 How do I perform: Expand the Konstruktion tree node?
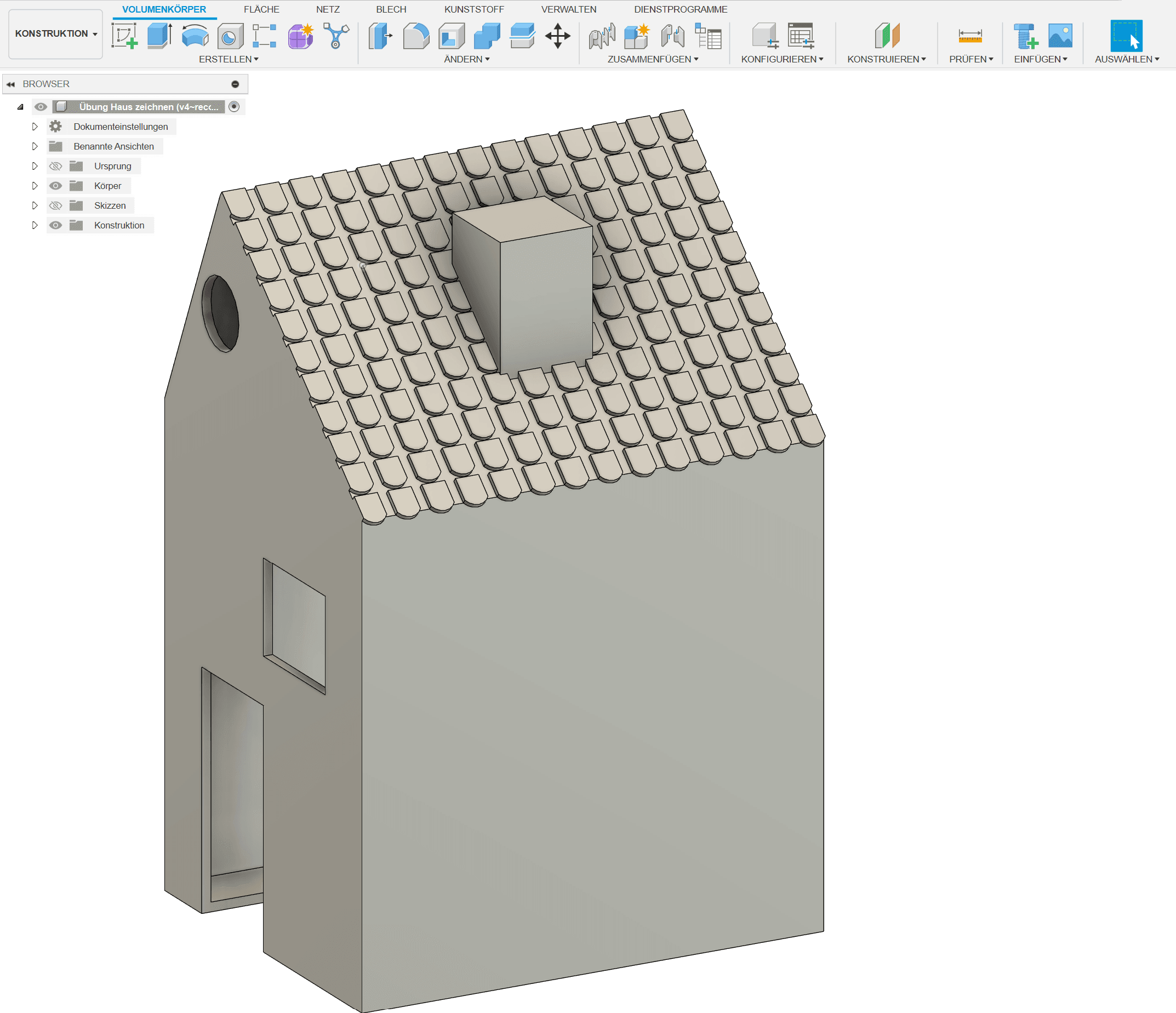[x=35, y=225]
